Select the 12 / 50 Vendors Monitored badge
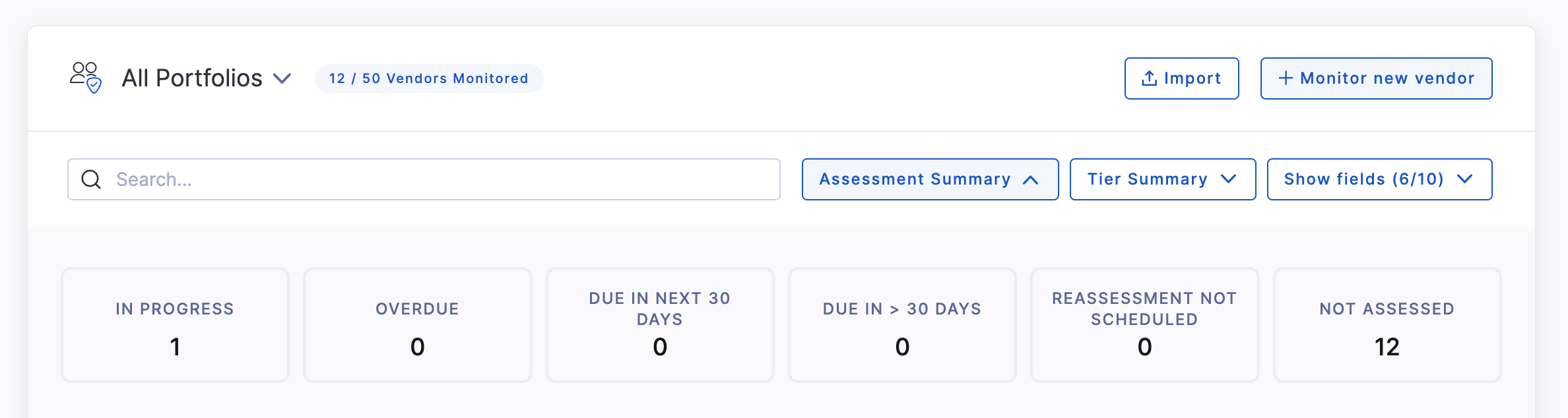The image size is (1568, 418). click(x=429, y=78)
